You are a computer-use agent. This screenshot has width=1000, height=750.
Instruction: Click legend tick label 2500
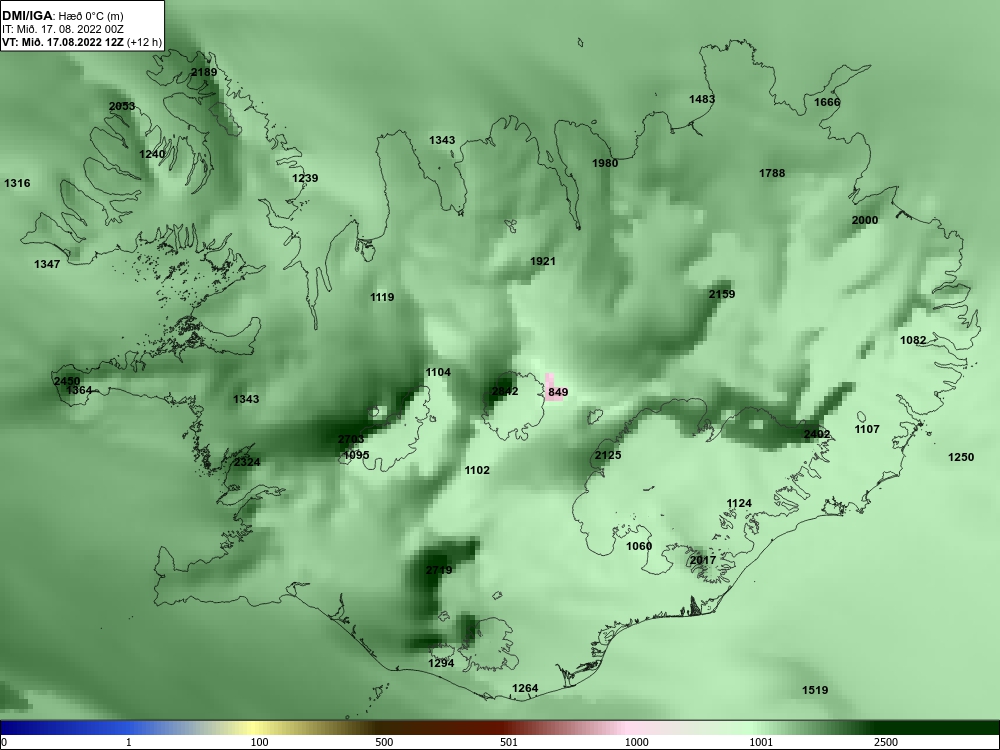click(x=886, y=742)
